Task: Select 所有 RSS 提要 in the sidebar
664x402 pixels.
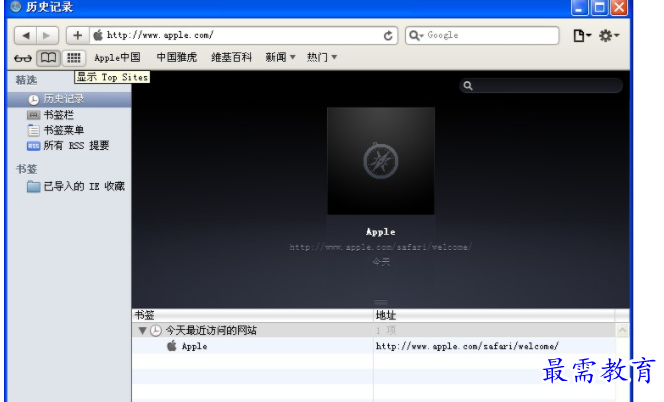Action: coord(69,146)
